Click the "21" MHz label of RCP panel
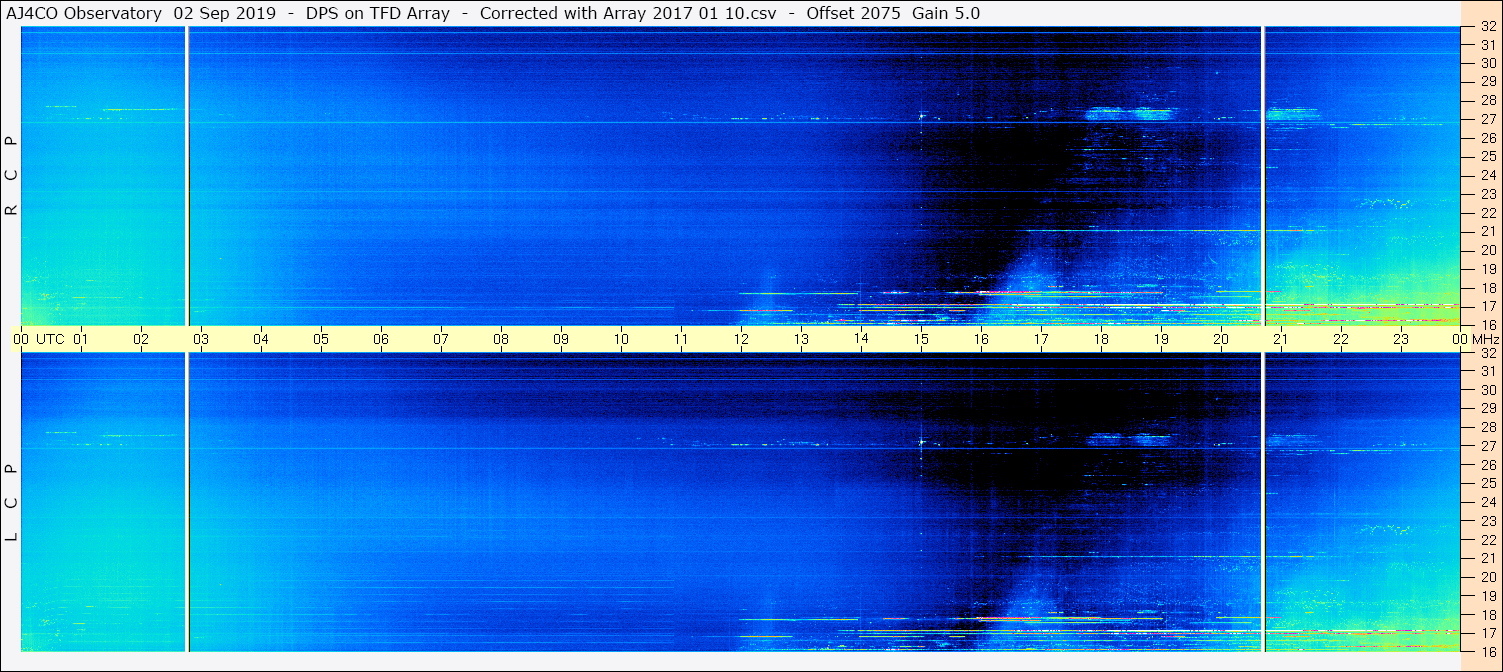This screenshot has height=672, width=1503. coord(1488,231)
